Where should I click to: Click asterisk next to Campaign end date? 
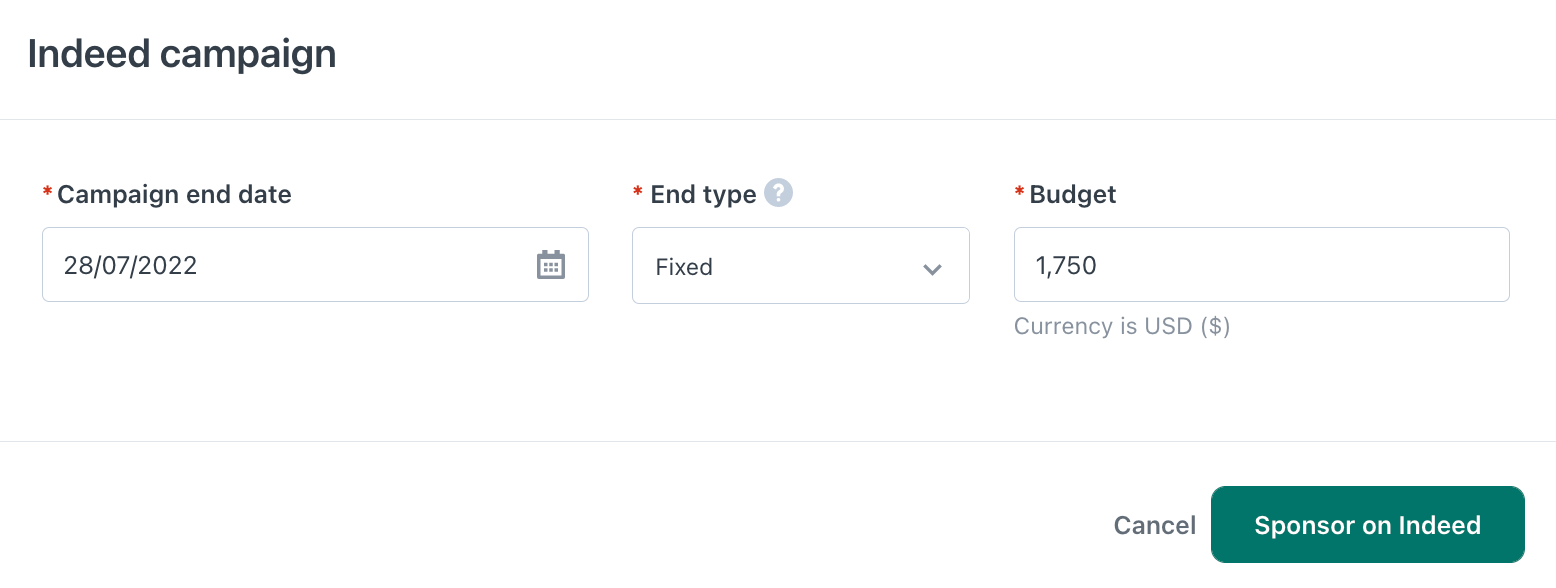tap(47, 192)
